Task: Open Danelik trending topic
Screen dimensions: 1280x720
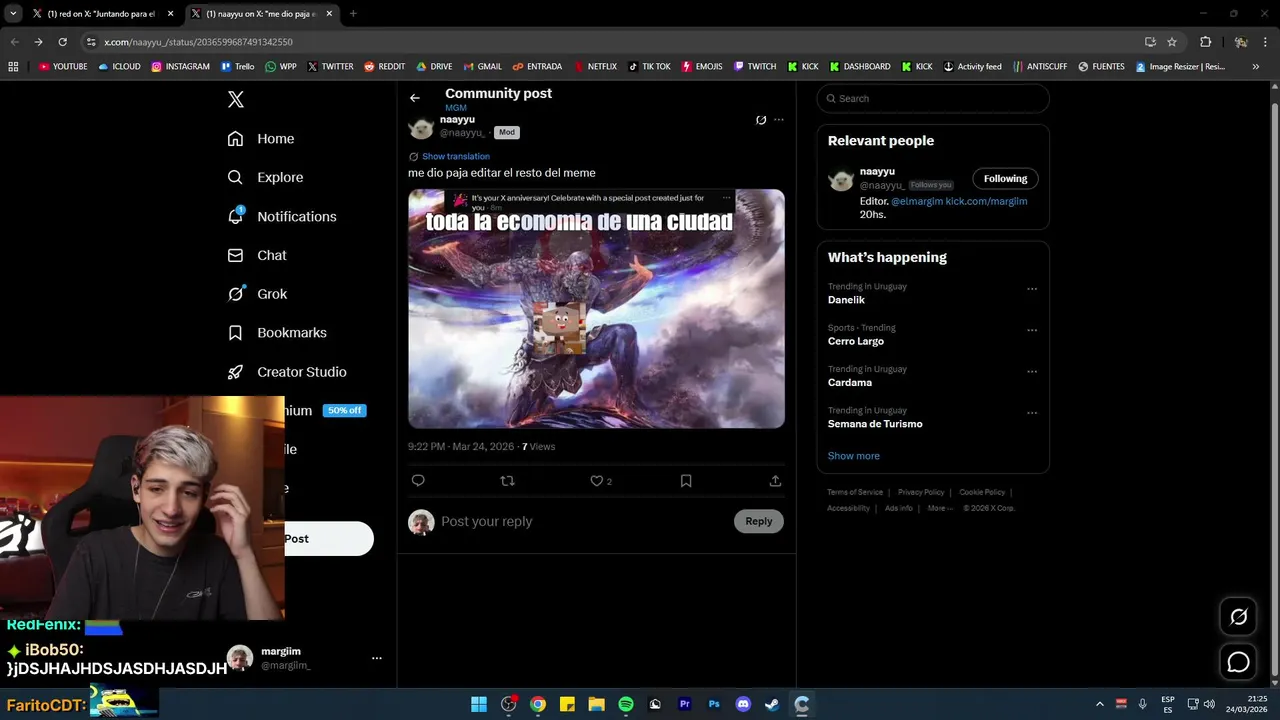Action: pyautogui.click(x=846, y=300)
